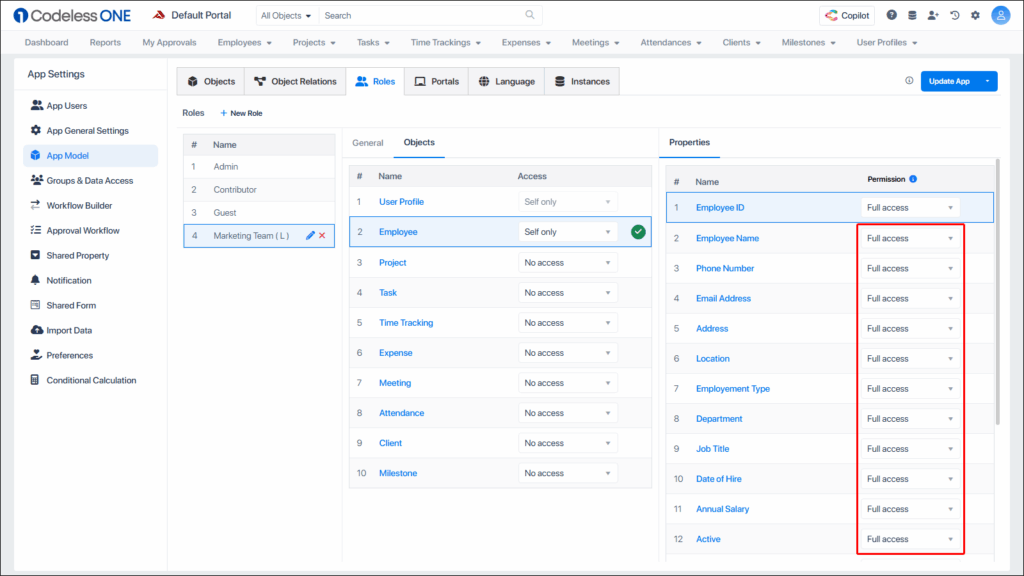This screenshot has width=1024, height=576.
Task: Open Preferences in sidebar
Action: [69, 355]
